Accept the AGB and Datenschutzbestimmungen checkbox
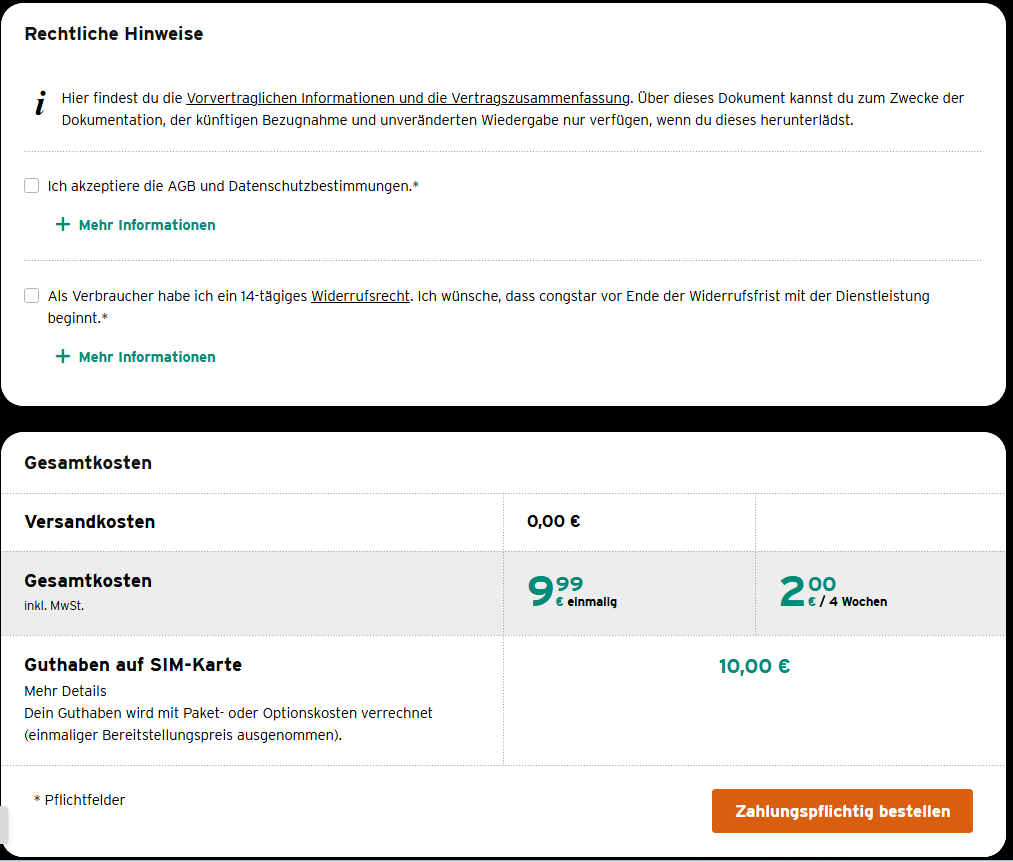1013x862 pixels. 32,186
